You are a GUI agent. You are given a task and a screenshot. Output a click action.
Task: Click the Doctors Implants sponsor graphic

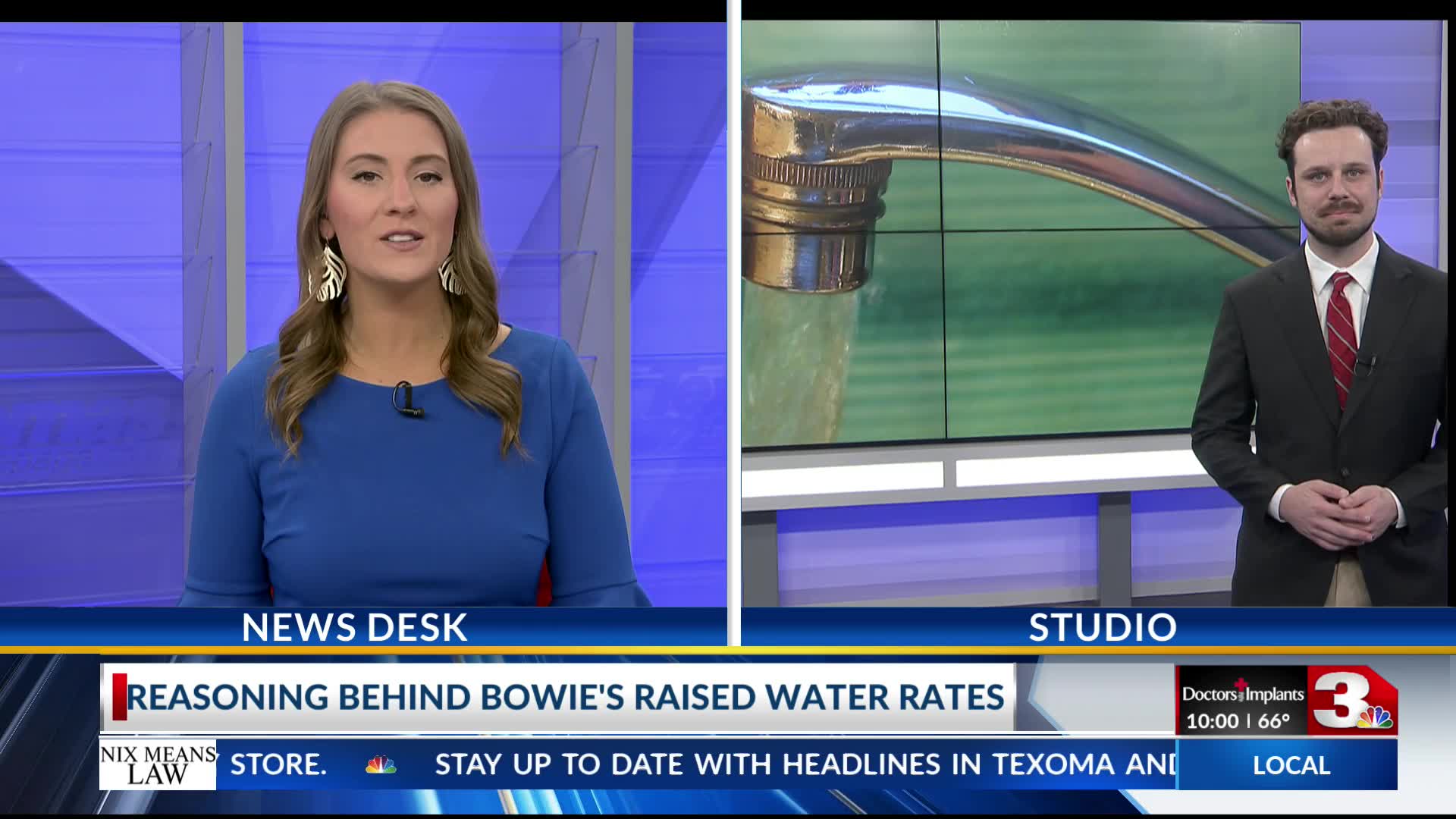point(1244,692)
